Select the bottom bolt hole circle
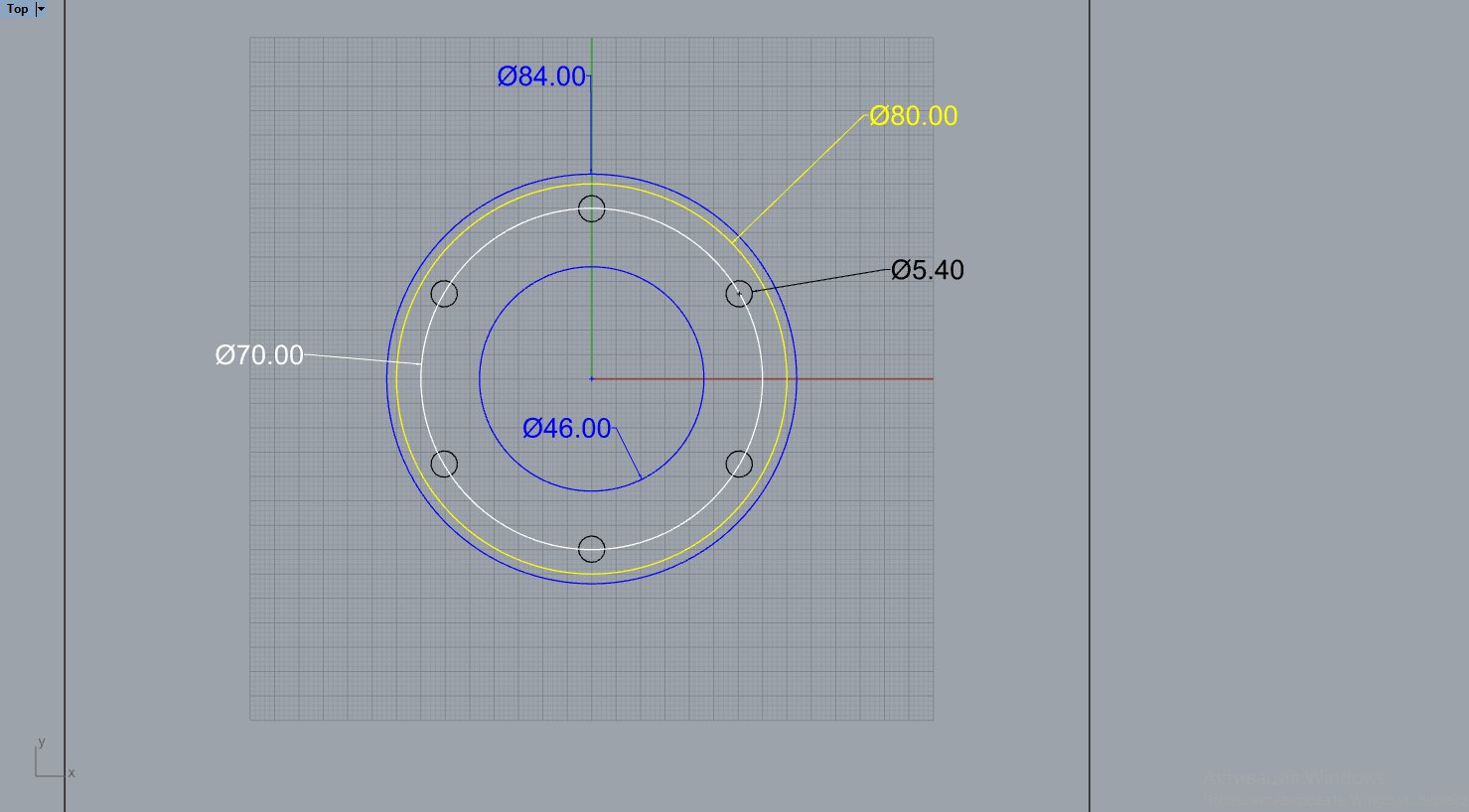The width and height of the screenshot is (1469, 812). point(592,561)
